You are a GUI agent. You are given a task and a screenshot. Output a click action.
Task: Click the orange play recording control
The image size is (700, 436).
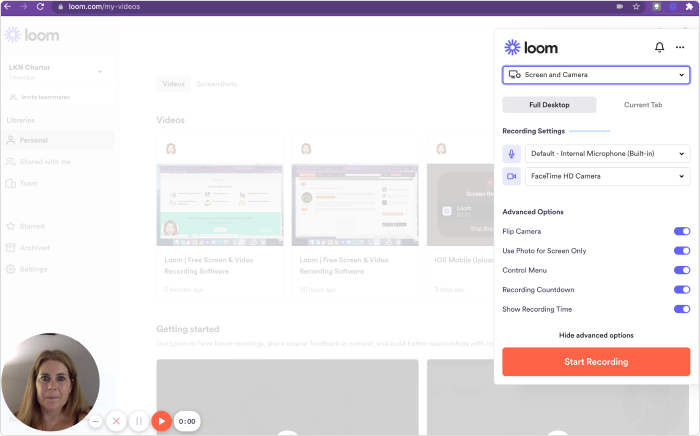tap(162, 421)
